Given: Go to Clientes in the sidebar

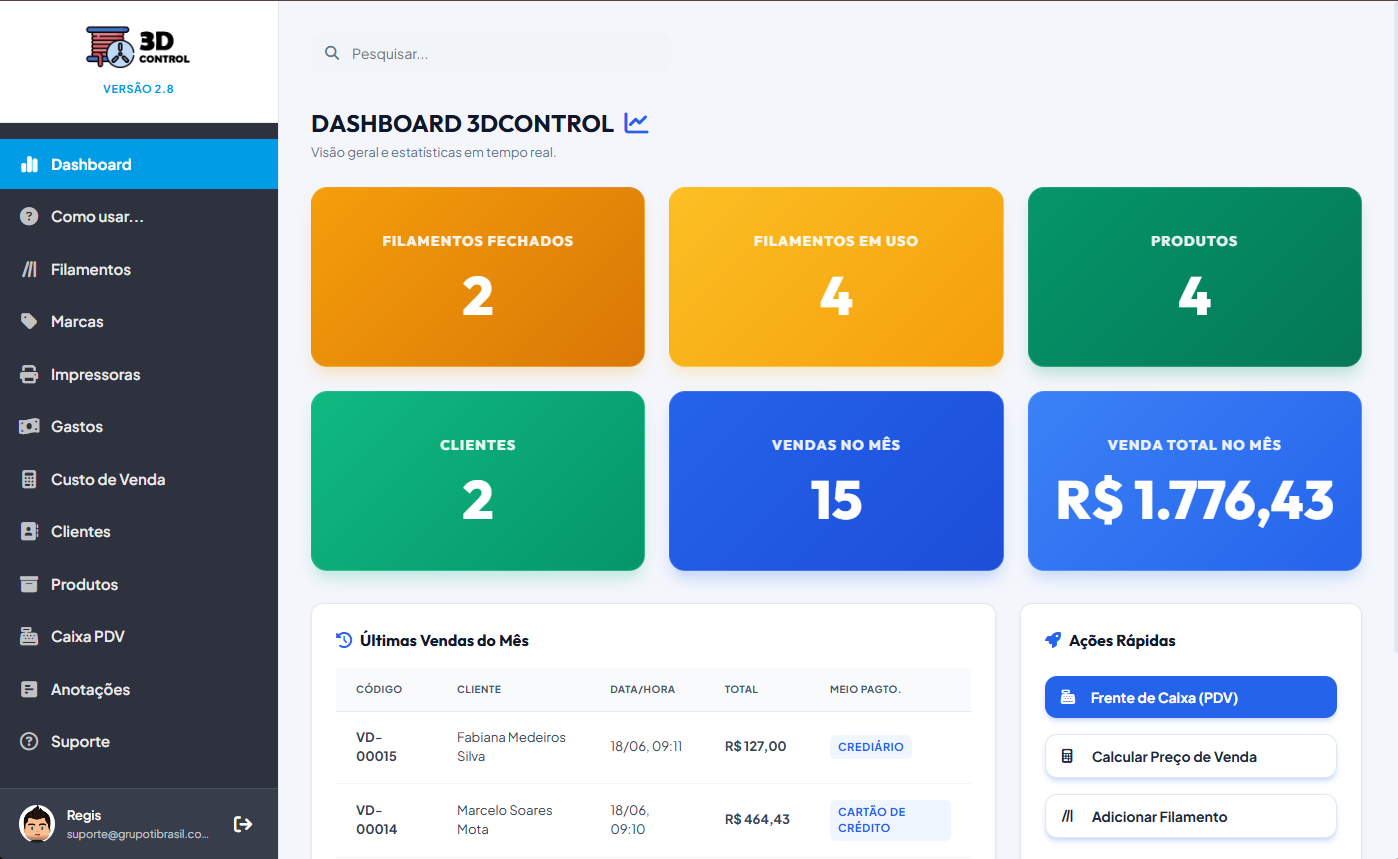Looking at the screenshot, I should point(139,532).
